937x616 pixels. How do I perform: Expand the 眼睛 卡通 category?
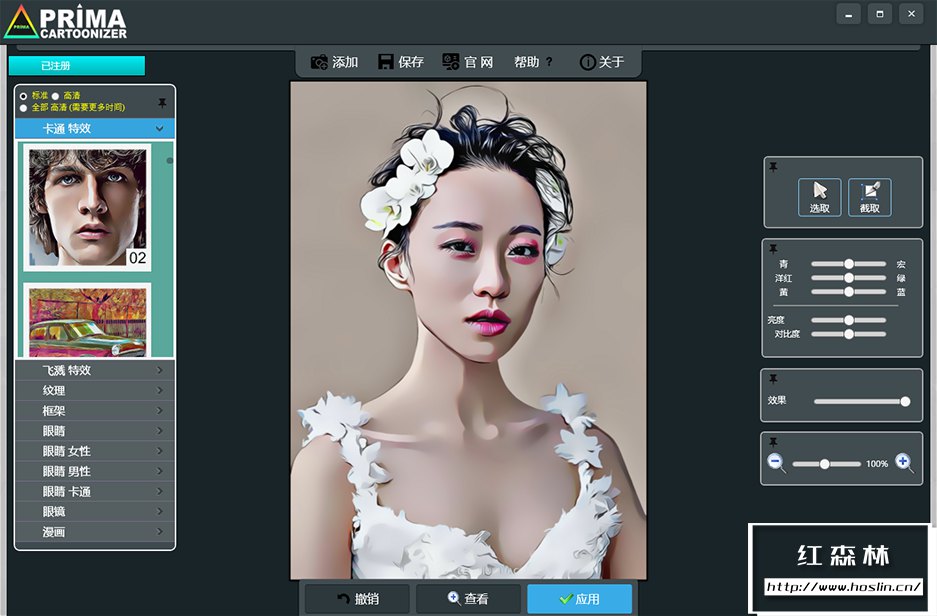point(95,492)
